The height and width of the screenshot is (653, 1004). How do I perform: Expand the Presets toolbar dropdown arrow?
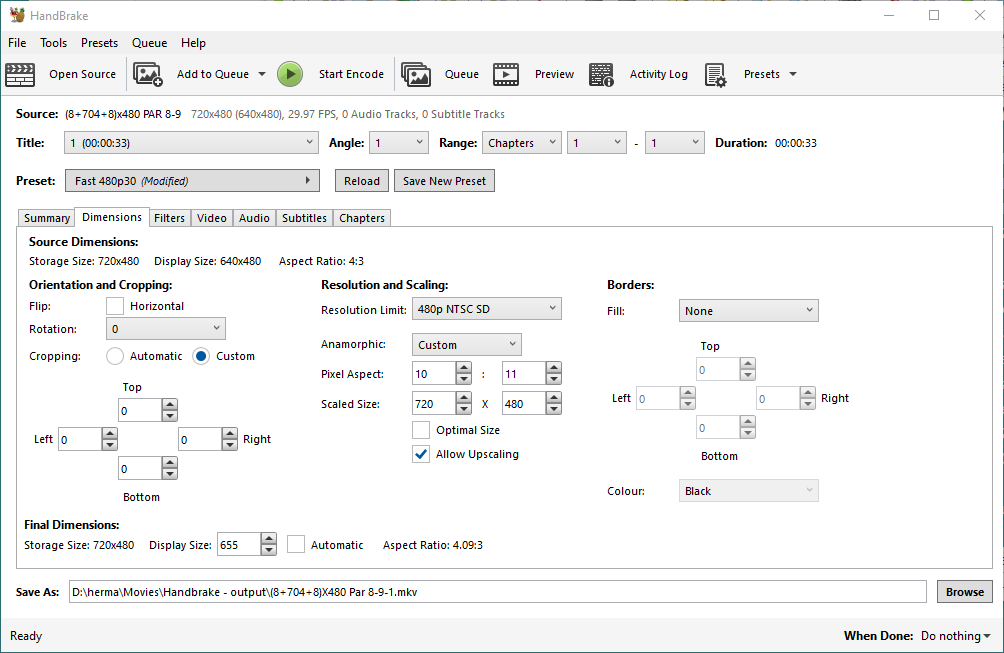click(x=793, y=74)
